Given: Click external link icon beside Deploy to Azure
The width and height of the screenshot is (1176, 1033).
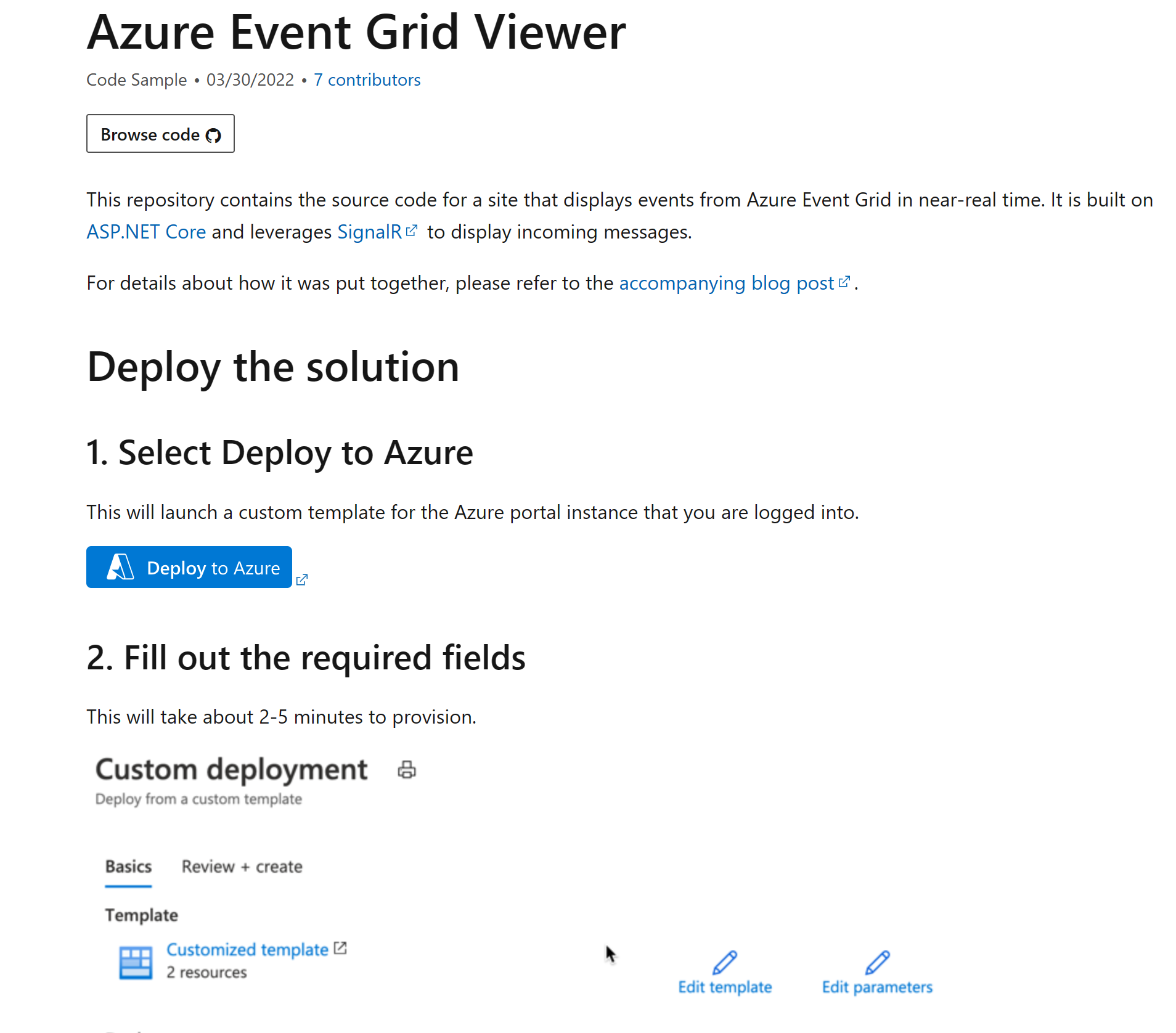Looking at the screenshot, I should pos(302,580).
